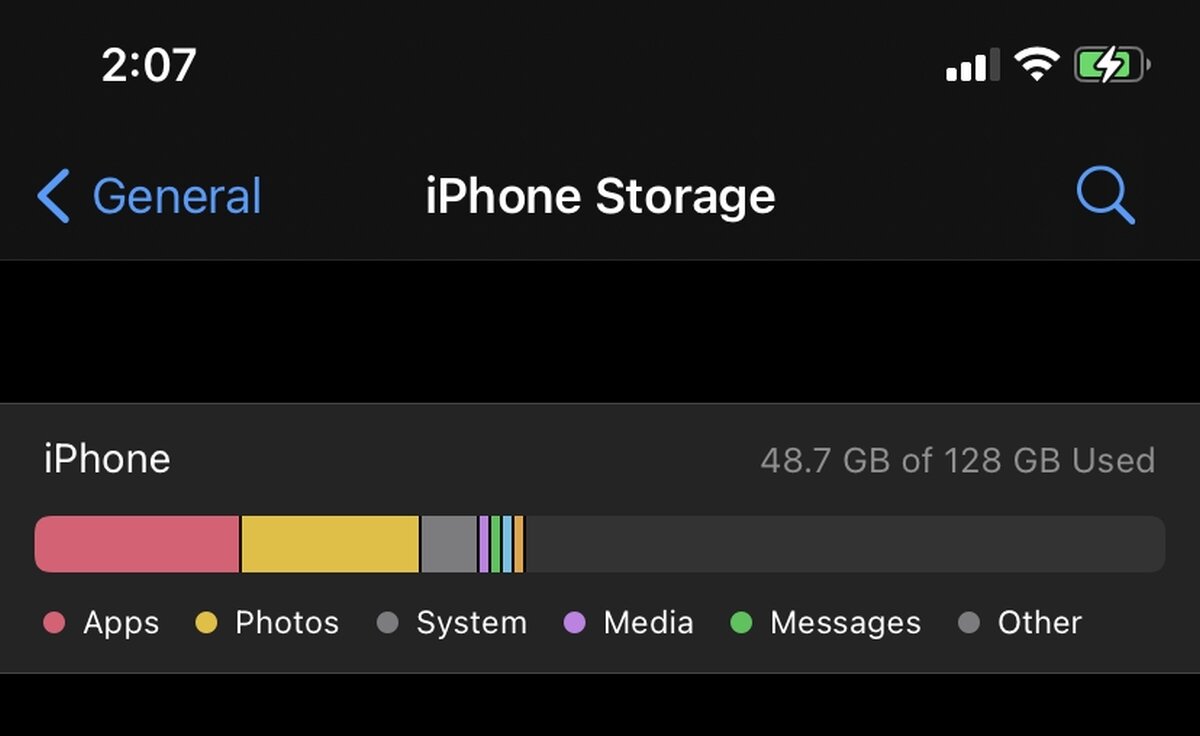Click the gray System segment in storage bar
The width and height of the screenshot is (1200, 736).
[449, 544]
